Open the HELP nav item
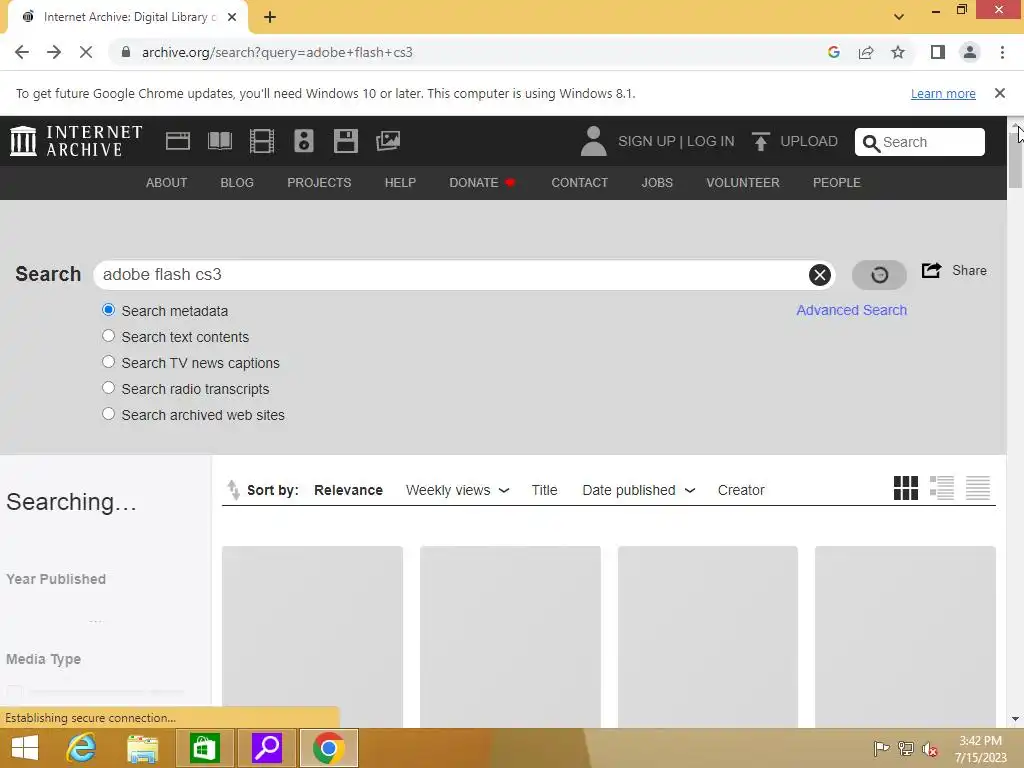 click(x=400, y=183)
